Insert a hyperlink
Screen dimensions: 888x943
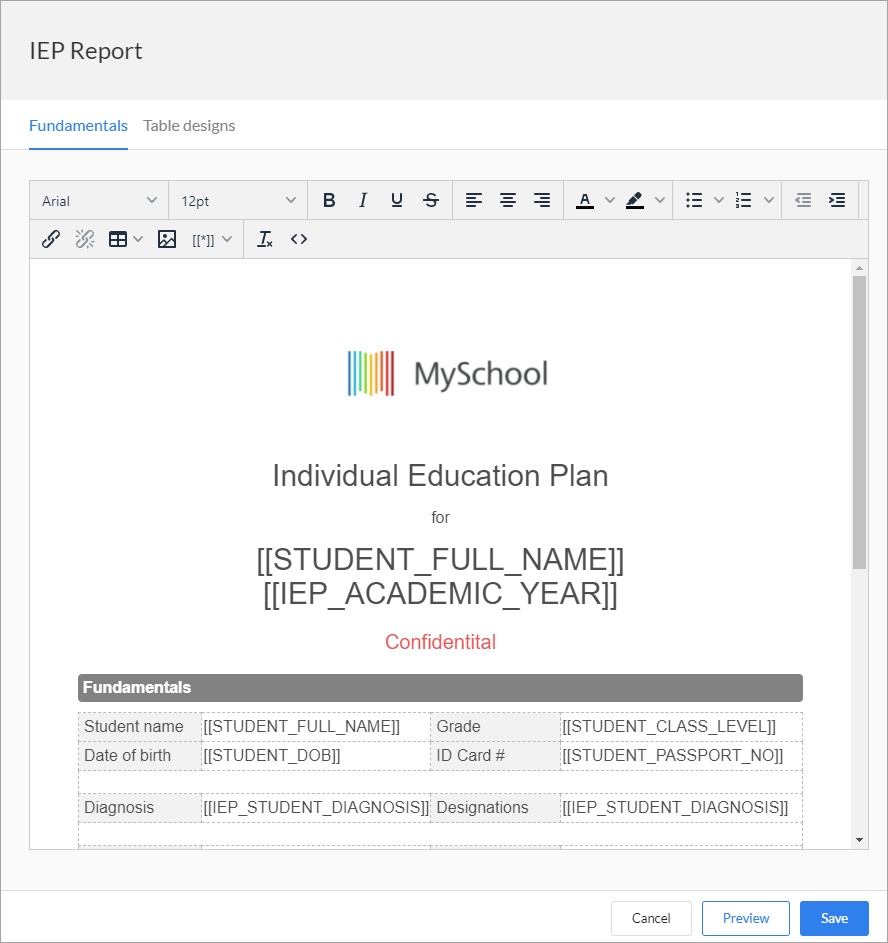[x=51, y=239]
